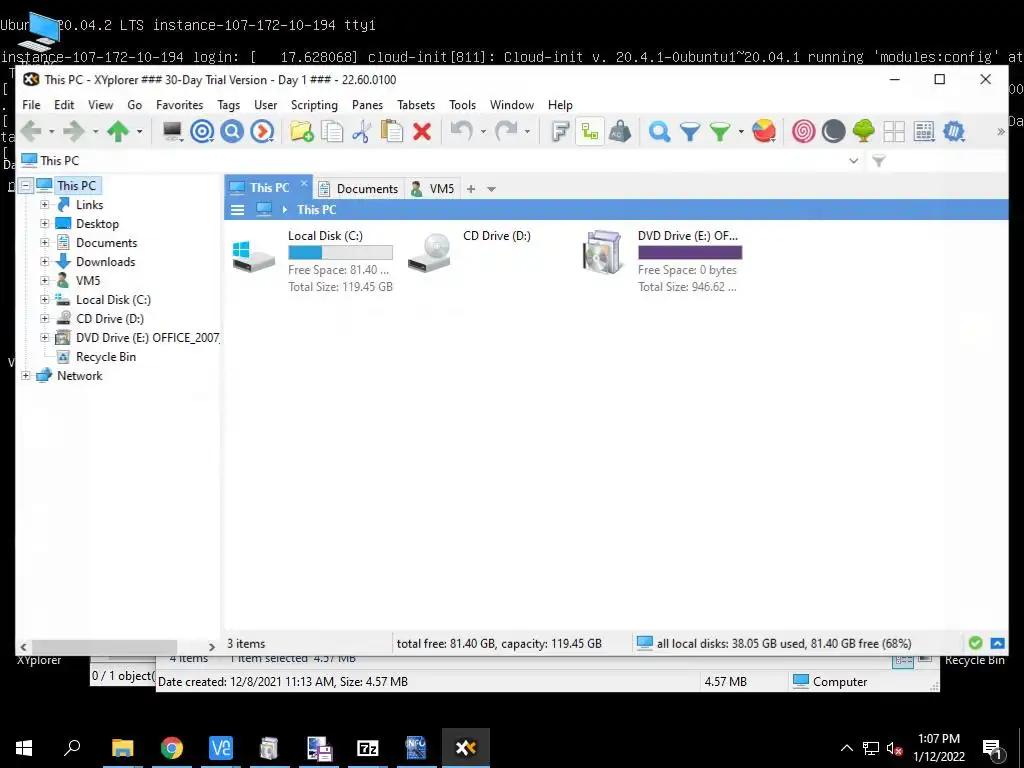Screen dimensions: 1024x768
Task: Open the green filter dropdown arrow
Action: click(x=741, y=132)
